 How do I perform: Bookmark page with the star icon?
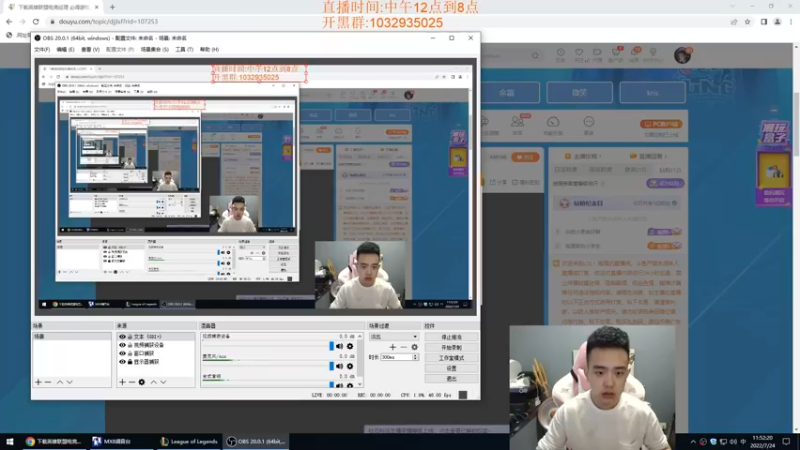pos(747,22)
